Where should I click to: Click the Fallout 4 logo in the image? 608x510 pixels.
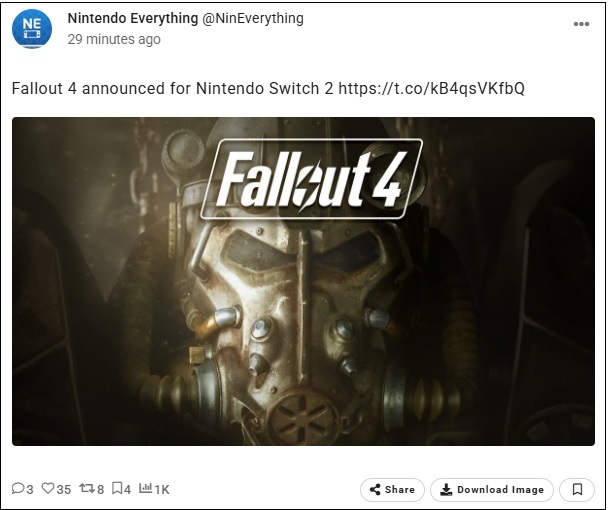pyautogui.click(x=311, y=176)
